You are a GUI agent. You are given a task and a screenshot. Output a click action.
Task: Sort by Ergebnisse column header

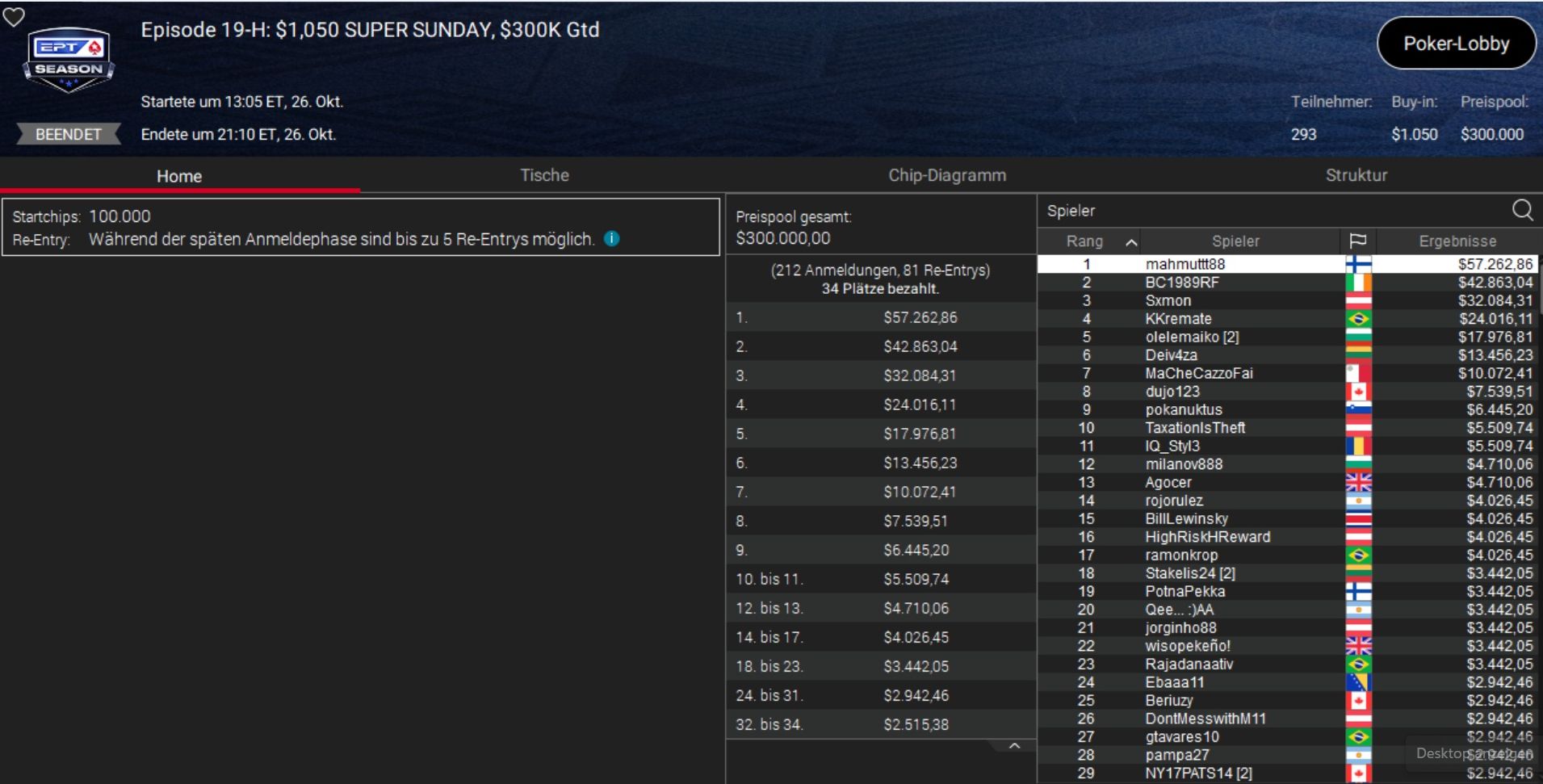pyautogui.click(x=1457, y=241)
